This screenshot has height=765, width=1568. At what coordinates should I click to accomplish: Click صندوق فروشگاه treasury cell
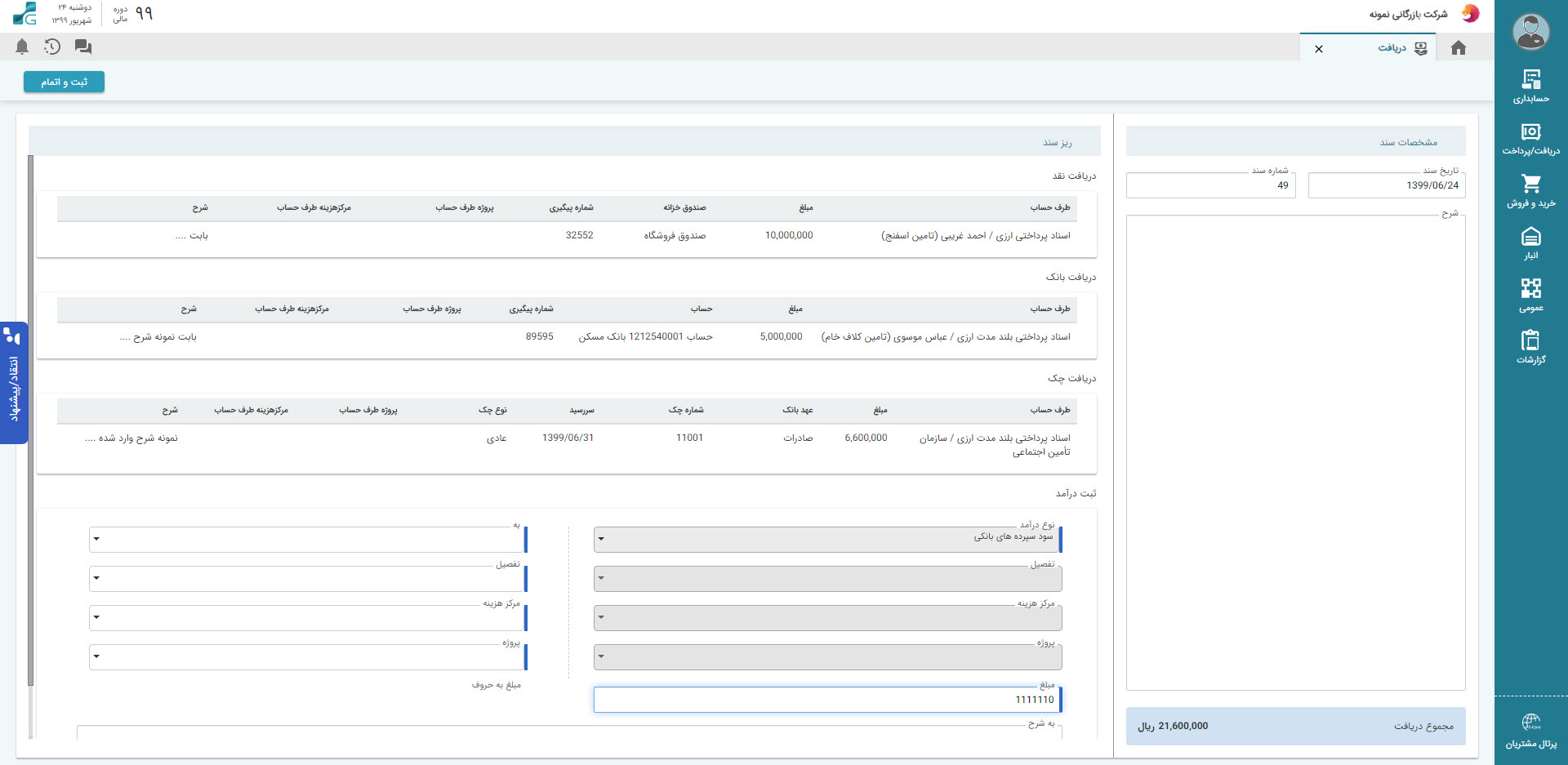(675, 235)
